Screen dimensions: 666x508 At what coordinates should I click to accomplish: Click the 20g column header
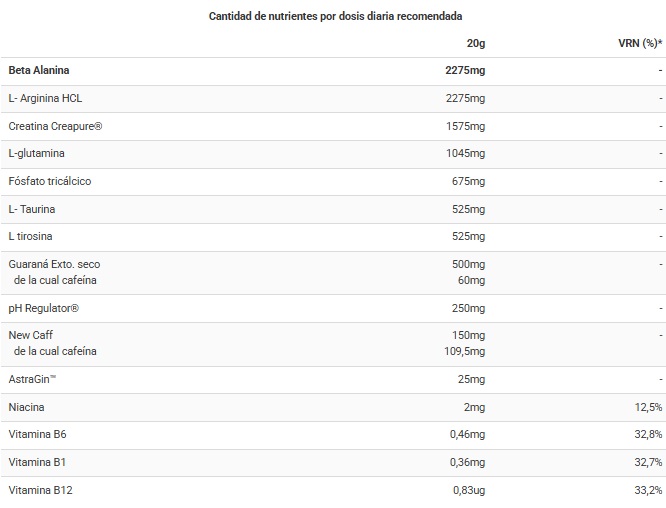tap(476, 43)
